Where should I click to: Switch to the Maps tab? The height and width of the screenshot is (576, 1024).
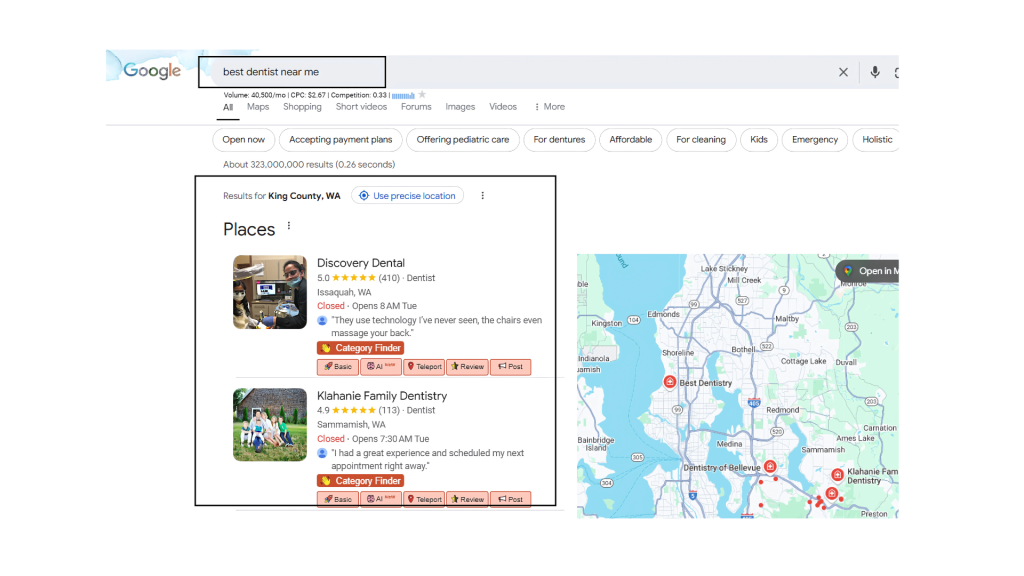258,106
